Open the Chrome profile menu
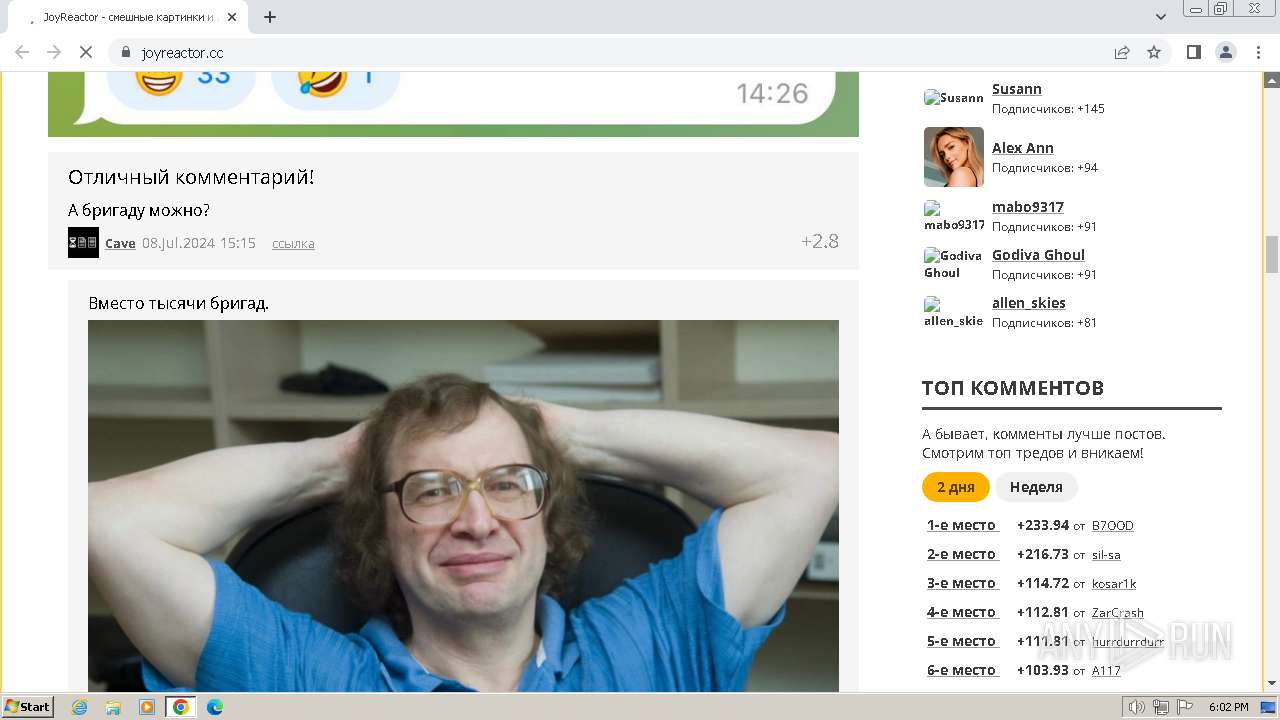Screen dimensions: 1280x720 point(1225,52)
